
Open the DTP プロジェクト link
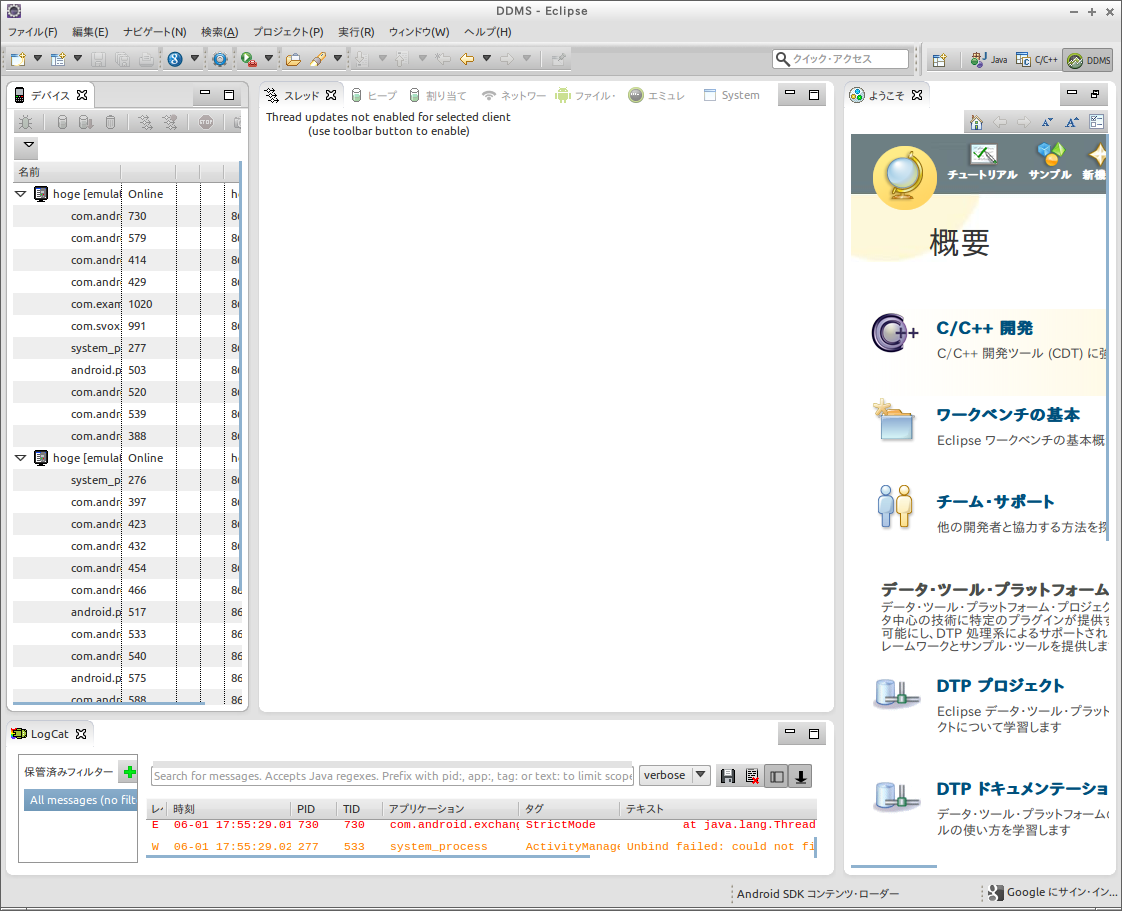tap(1000, 686)
